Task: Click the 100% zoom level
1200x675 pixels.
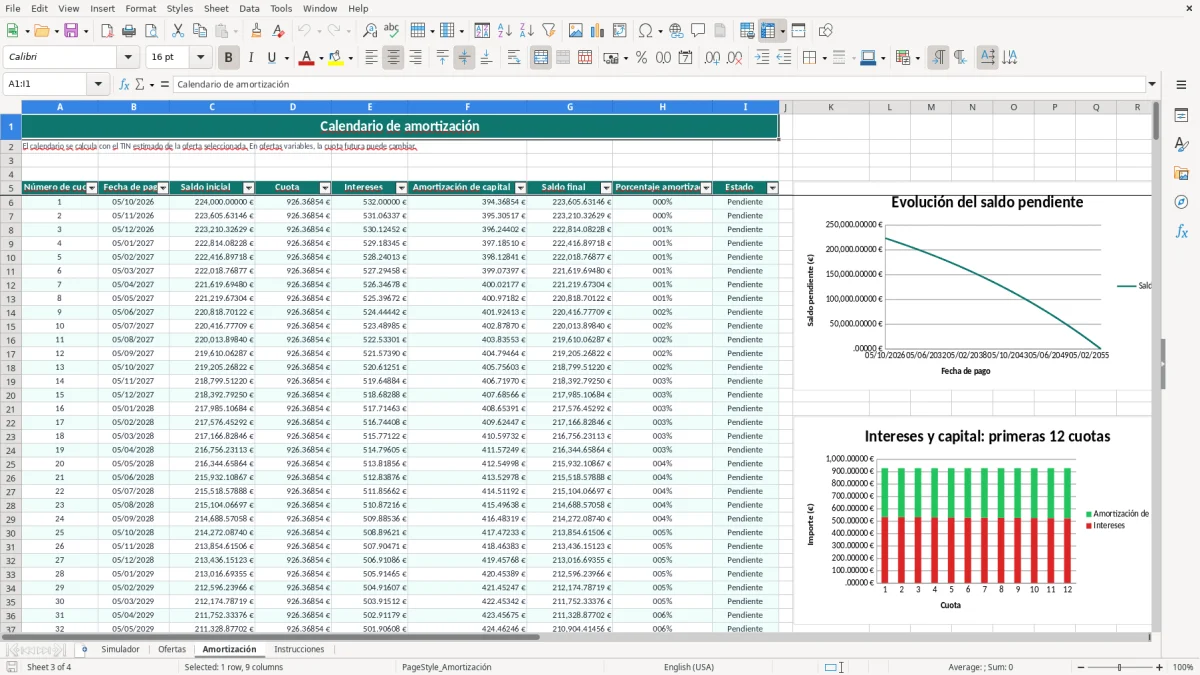Action: (1183, 667)
